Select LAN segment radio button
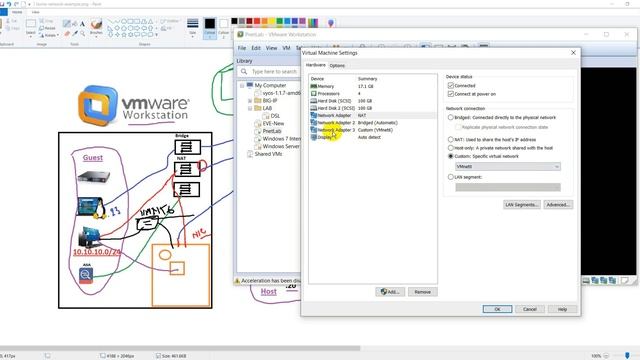This screenshot has height=360, width=640. tap(451, 177)
